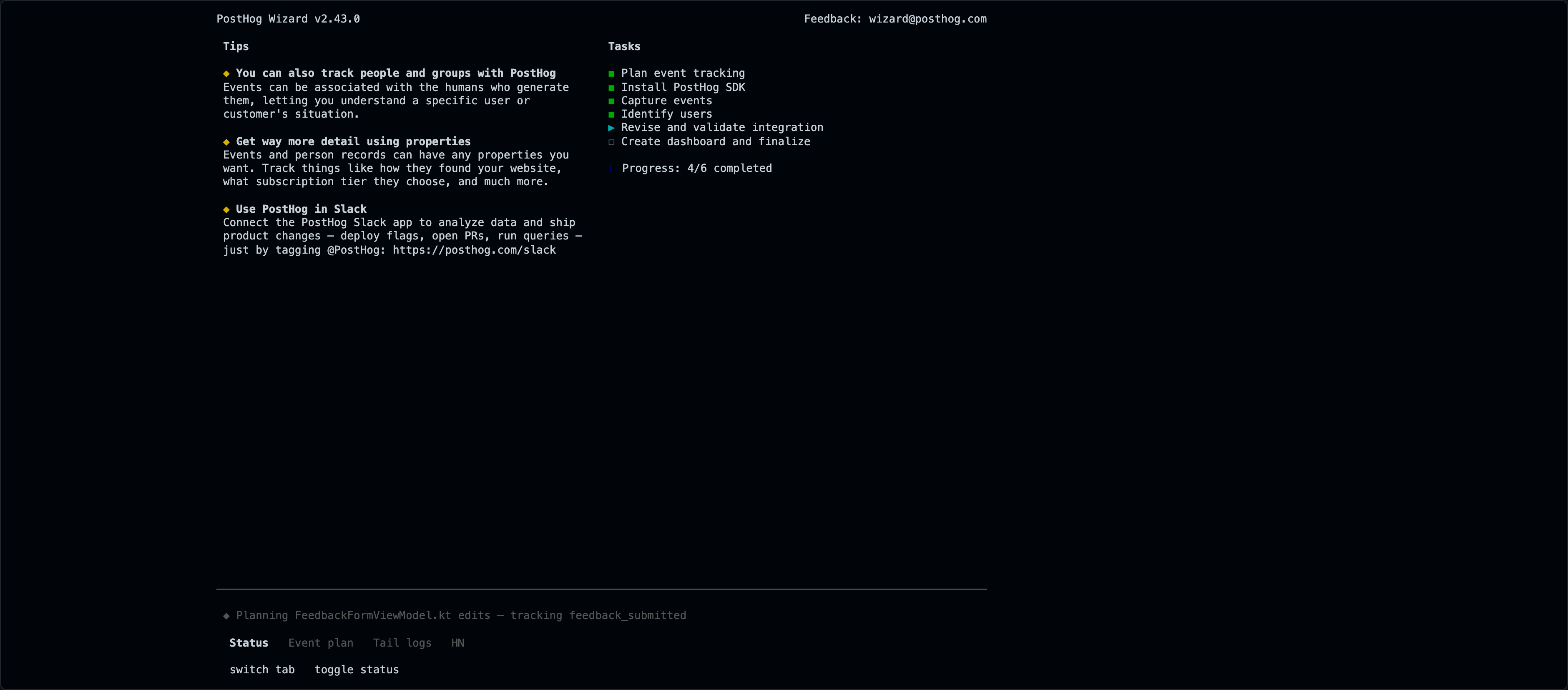Click the diamond bullet beside 'Get way more detail'
Screen dimensions: 1568x690
(x=226, y=142)
